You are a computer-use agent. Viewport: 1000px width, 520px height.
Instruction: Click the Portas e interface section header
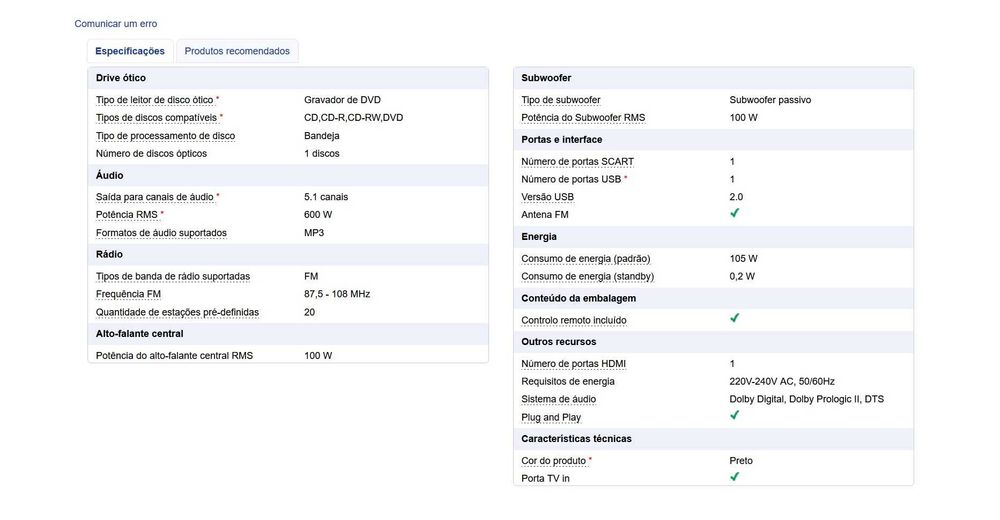(562, 140)
